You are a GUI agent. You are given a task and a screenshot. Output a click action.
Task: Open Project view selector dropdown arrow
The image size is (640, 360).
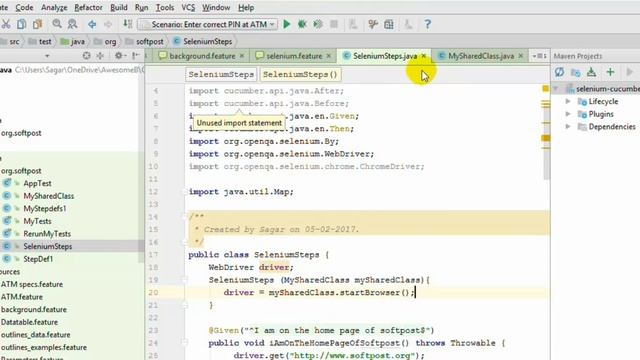point(47,56)
